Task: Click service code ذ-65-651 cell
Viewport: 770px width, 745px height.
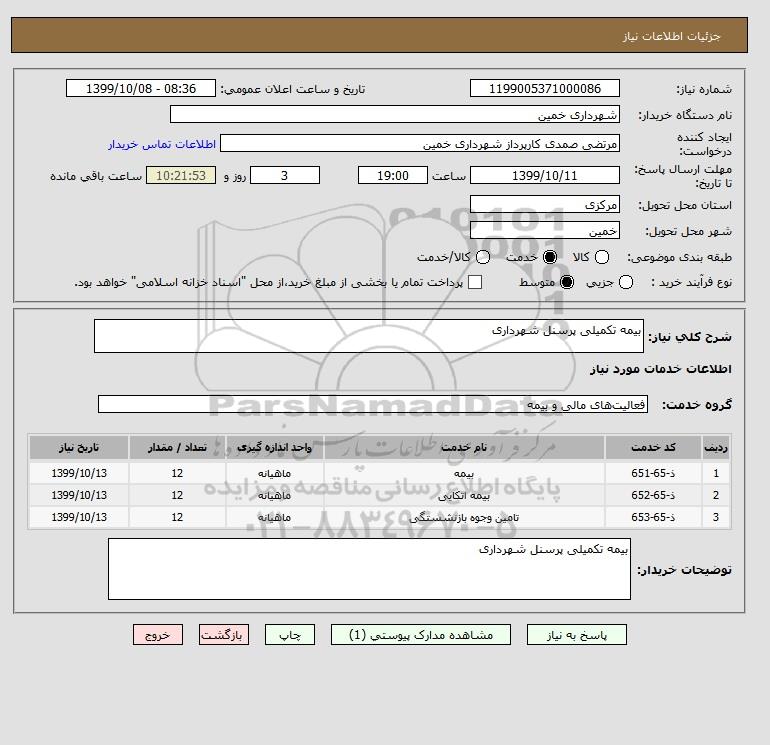Action: (x=653, y=473)
